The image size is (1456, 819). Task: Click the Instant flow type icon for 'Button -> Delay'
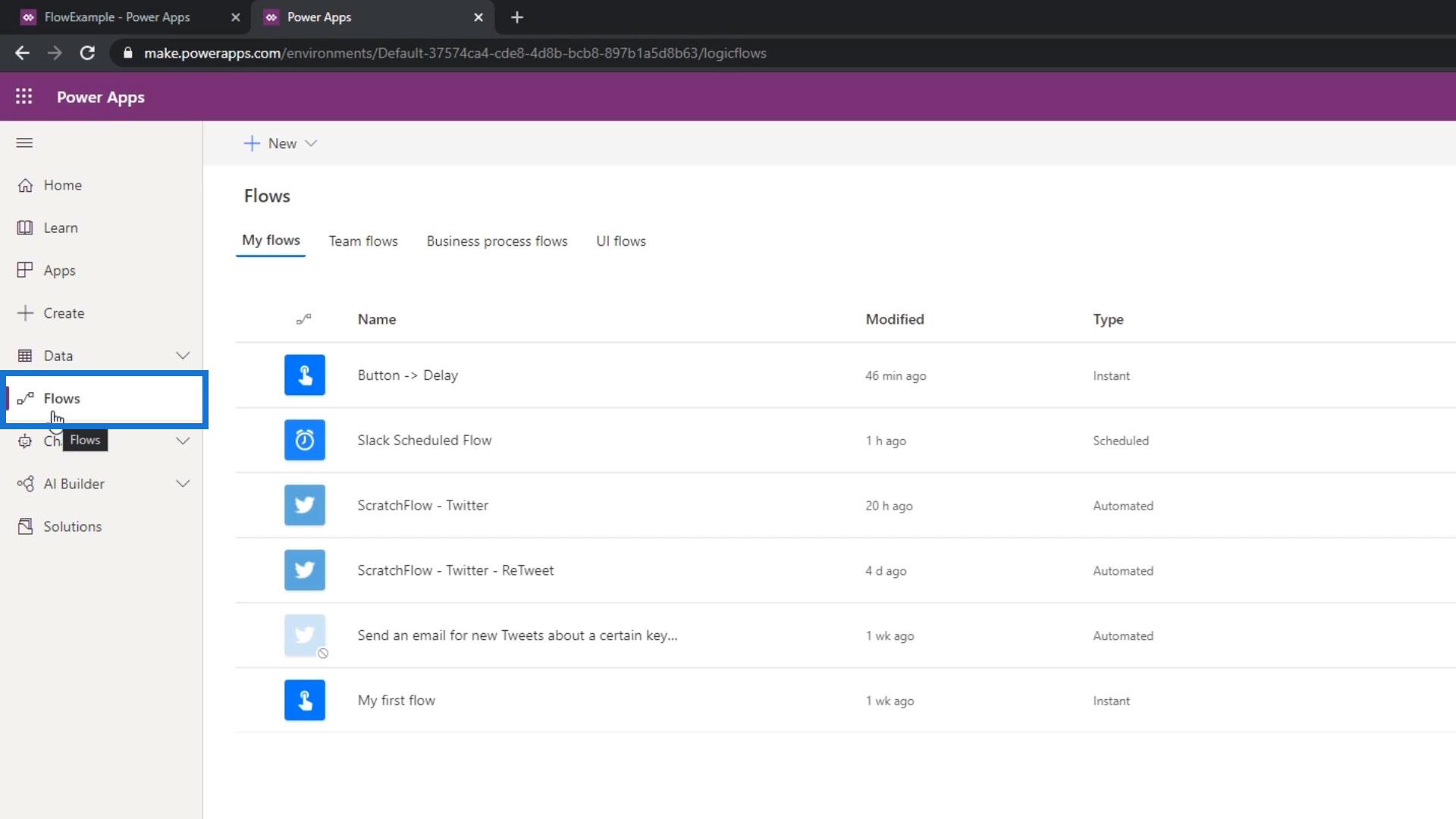click(x=305, y=375)
